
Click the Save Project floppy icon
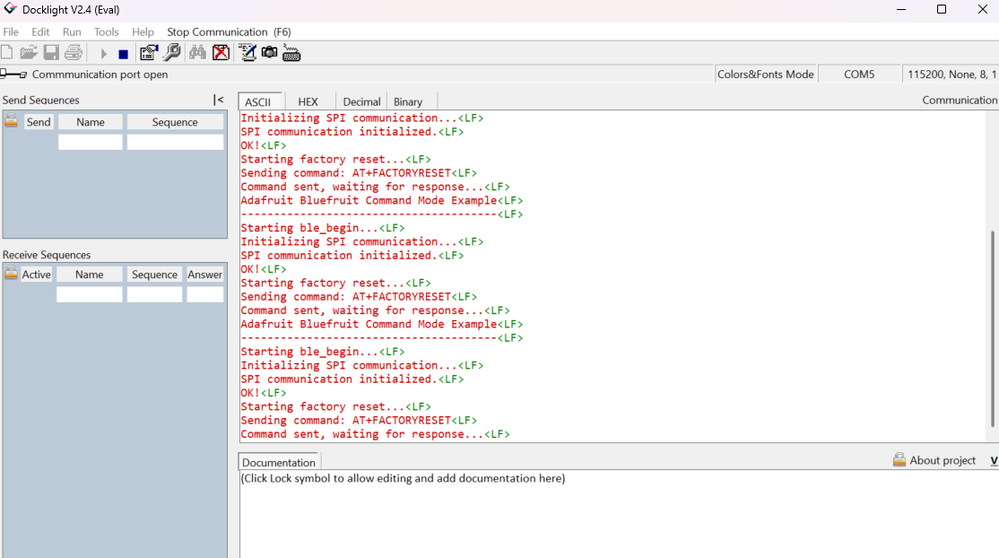pos(51,53)
